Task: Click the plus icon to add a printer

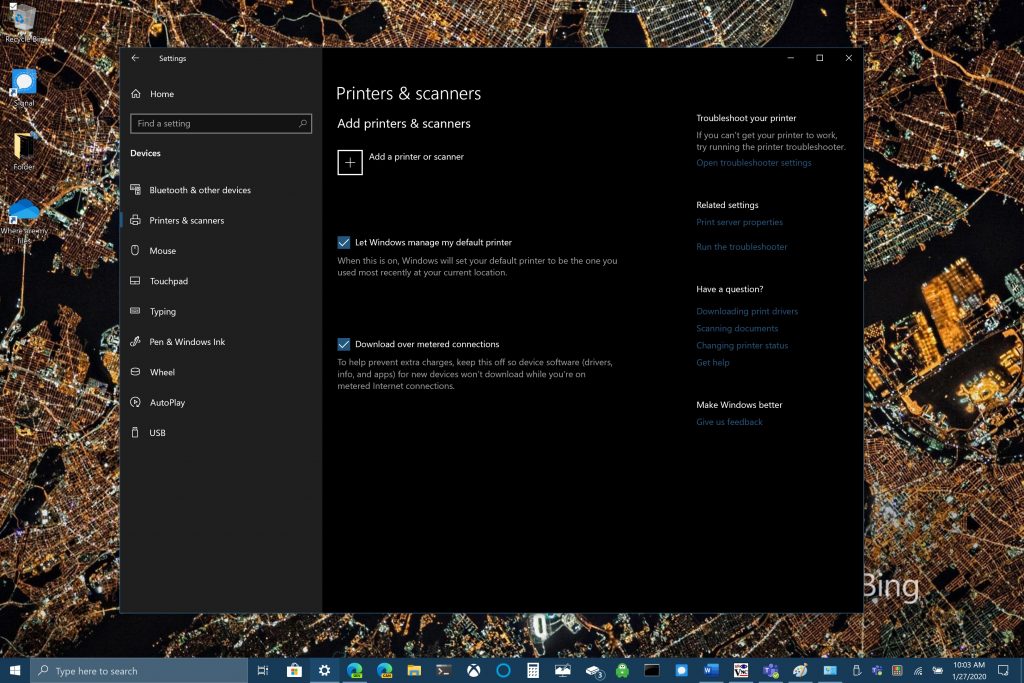Action: tap(349, 163)
